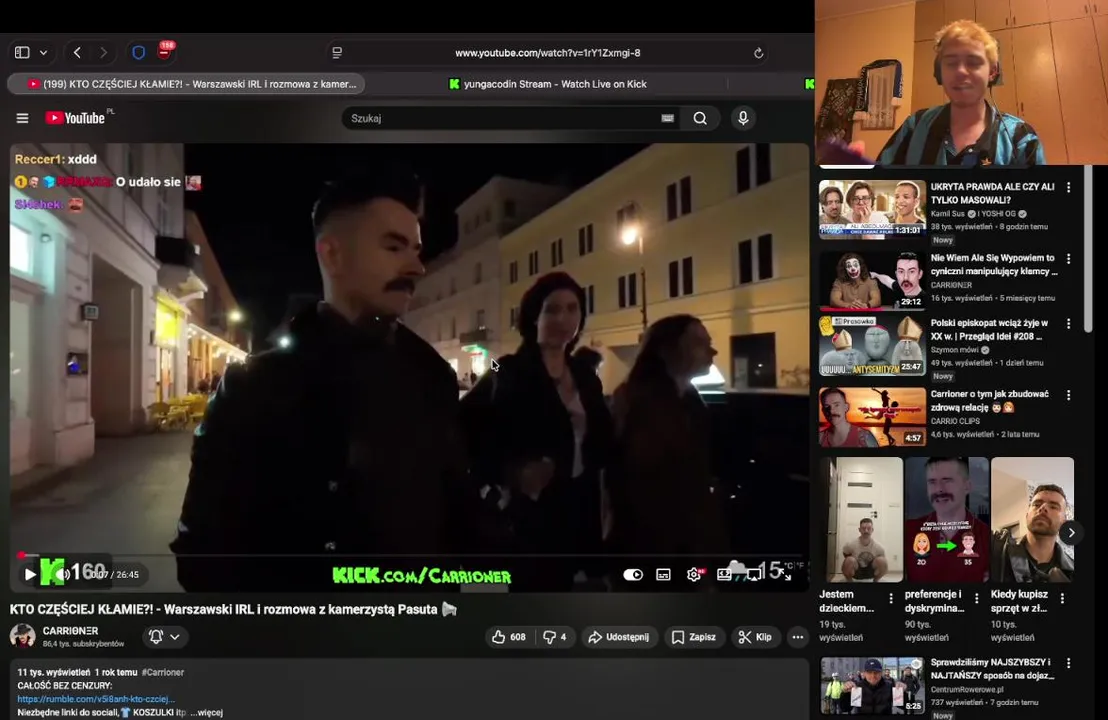
Task: Open the Kiedy kupisz sprzęt short
Action: click(1032, 519)
